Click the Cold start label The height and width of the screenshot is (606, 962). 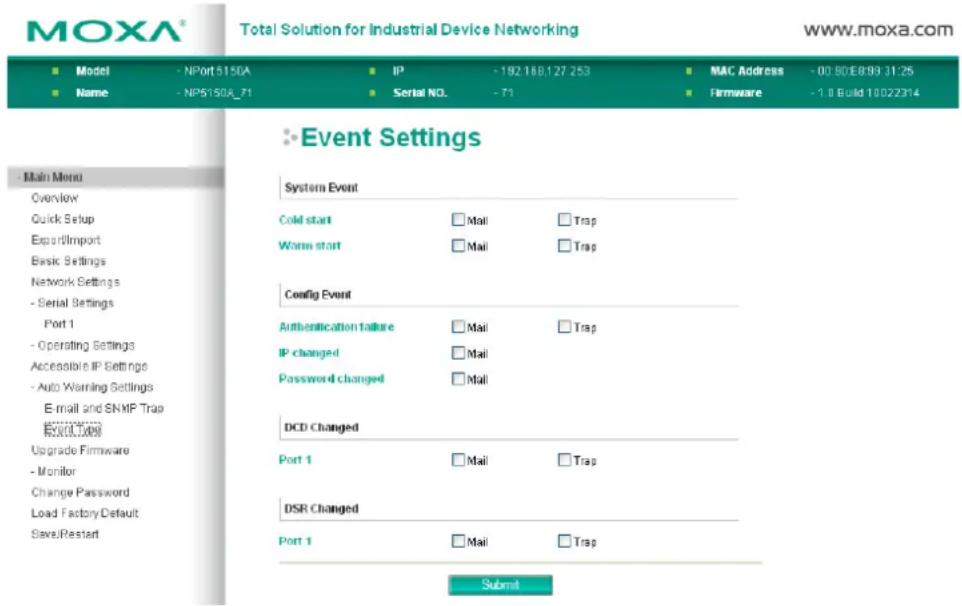click(305, 220)
